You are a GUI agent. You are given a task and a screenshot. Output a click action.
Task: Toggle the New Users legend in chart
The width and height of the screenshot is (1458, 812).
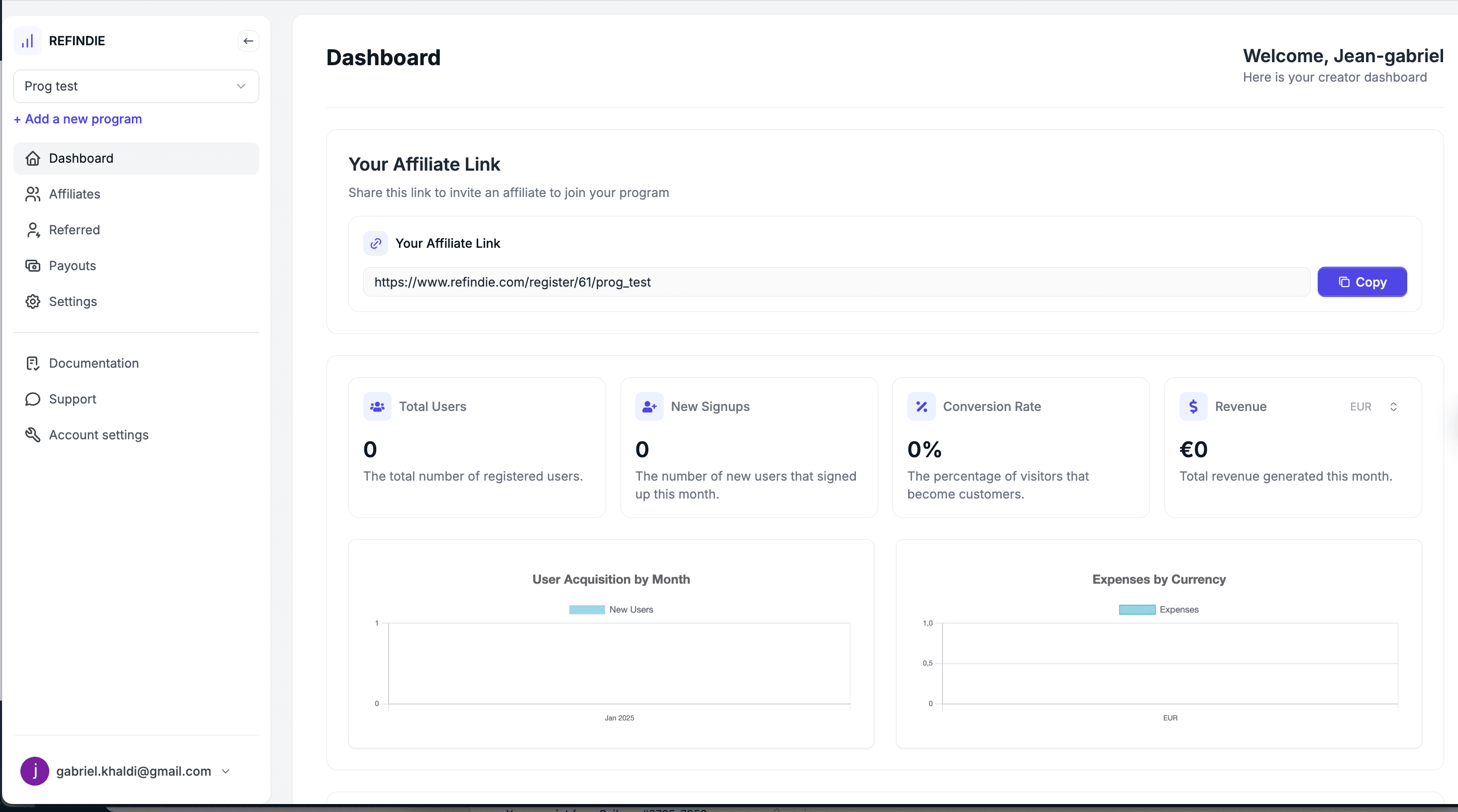[x=586, y=609]
